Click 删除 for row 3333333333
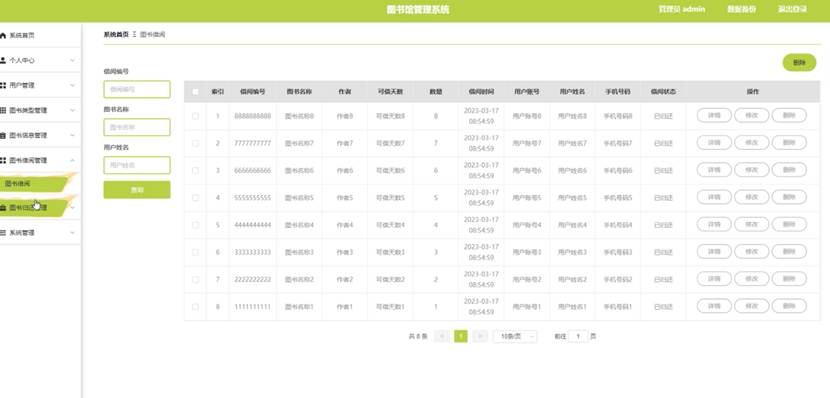Screen dimensions: 830x398 [x=789, y=251]
